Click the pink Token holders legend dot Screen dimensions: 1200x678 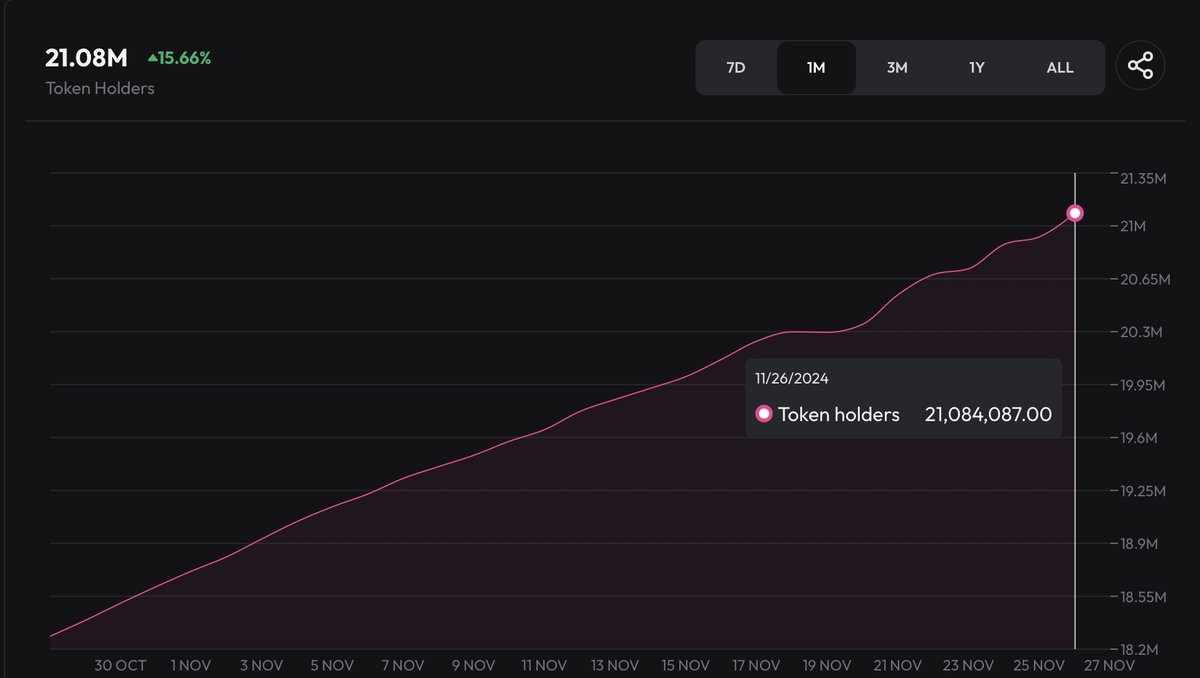tap(764, 413)
